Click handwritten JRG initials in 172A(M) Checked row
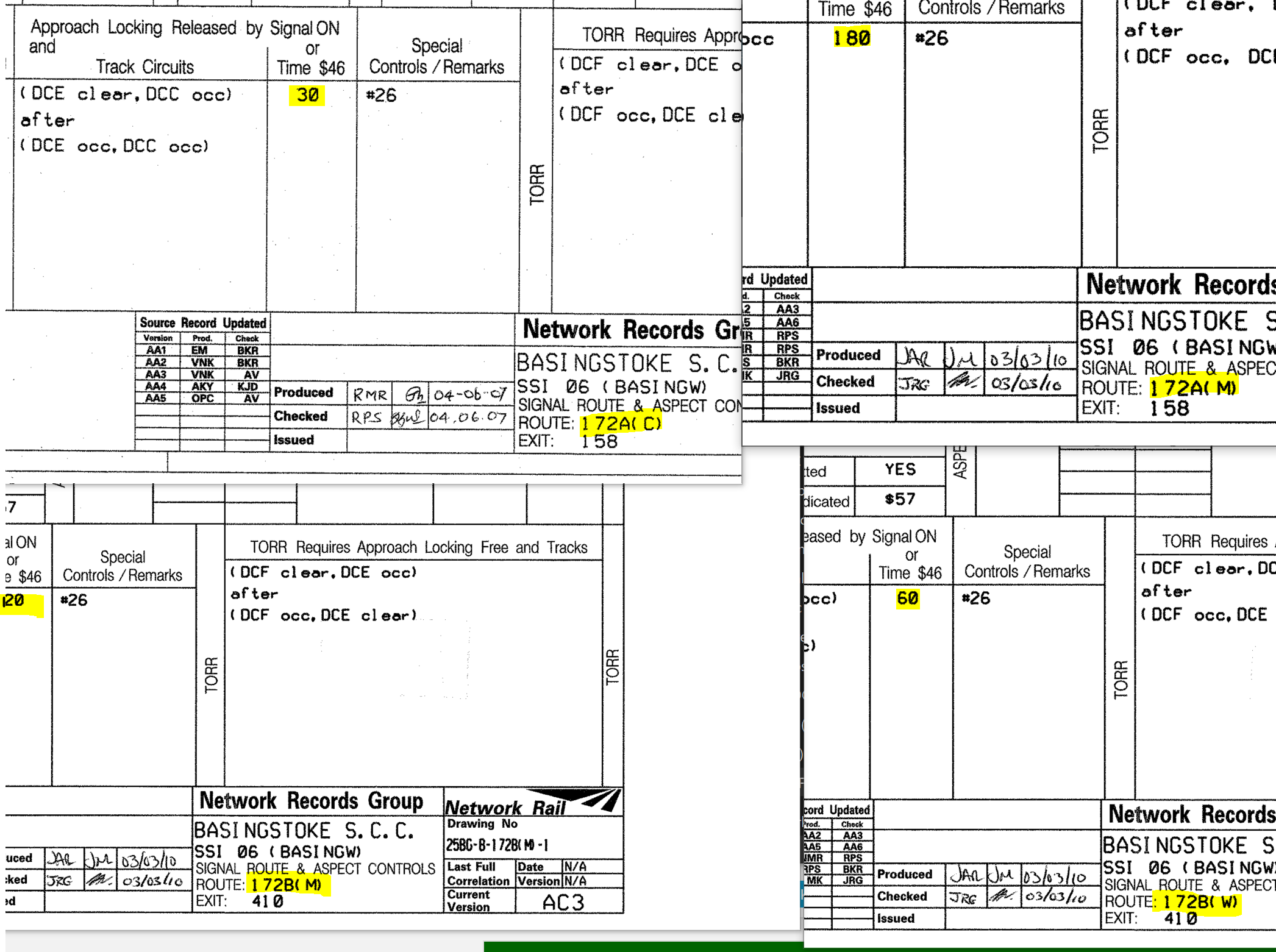Image resolution: width=1276 pixels, height=952 pixels. click(x=914, y=384)
